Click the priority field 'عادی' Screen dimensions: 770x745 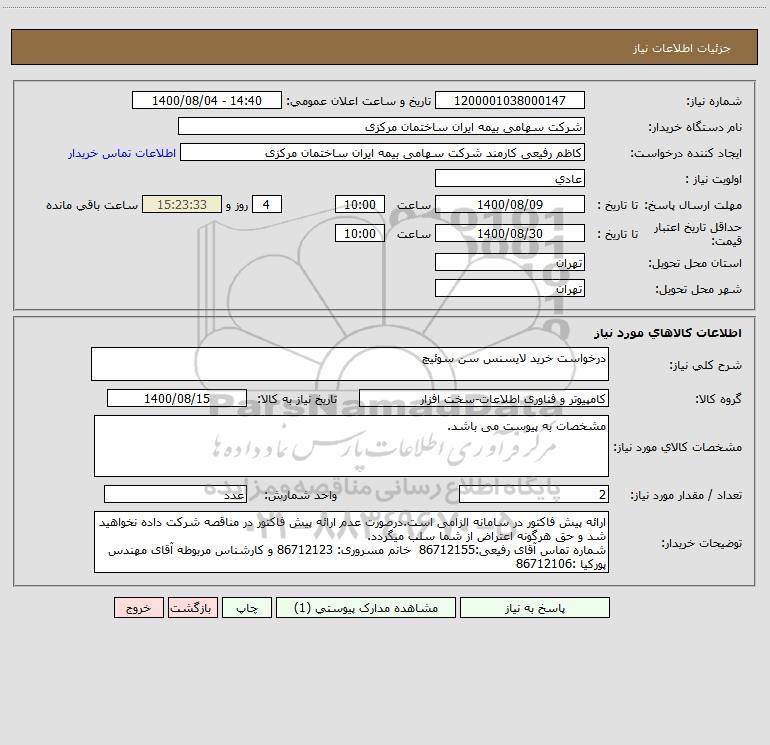click(510, 178)
